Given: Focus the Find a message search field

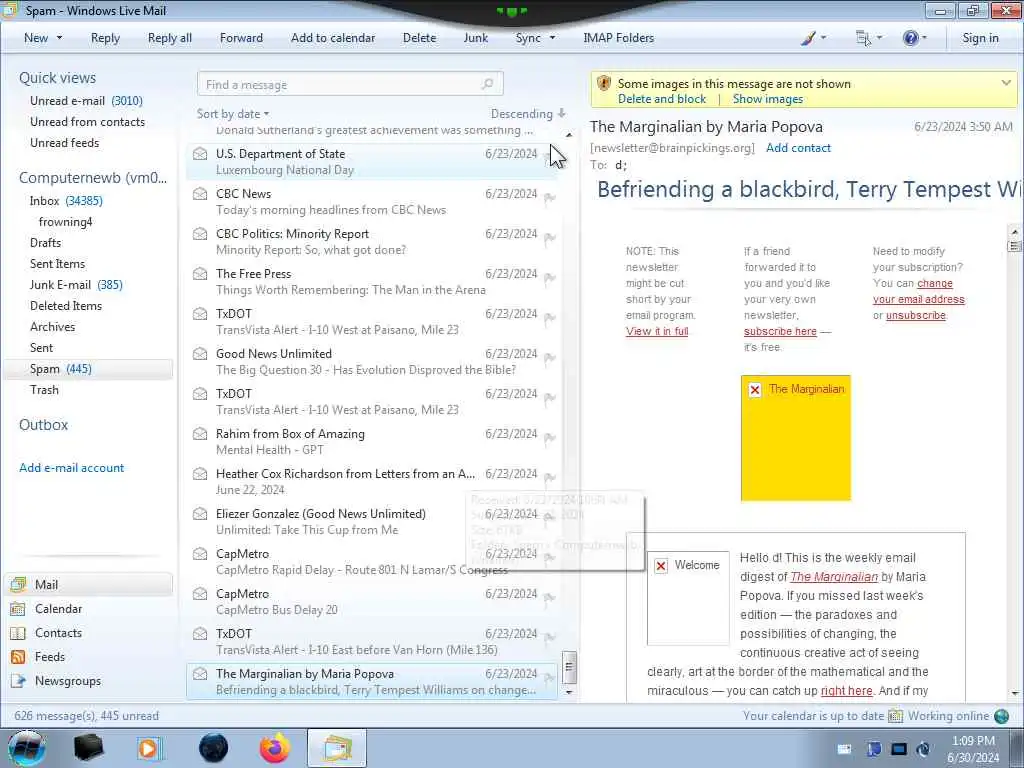Looking at the screenshot, I should click(x=350, y=84).
